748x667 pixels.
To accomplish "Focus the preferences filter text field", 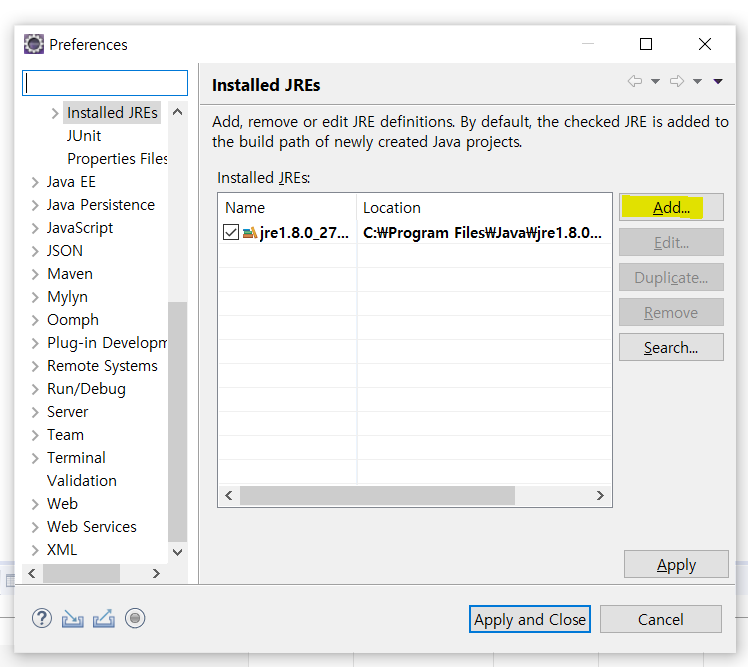I will click(105, 83).
